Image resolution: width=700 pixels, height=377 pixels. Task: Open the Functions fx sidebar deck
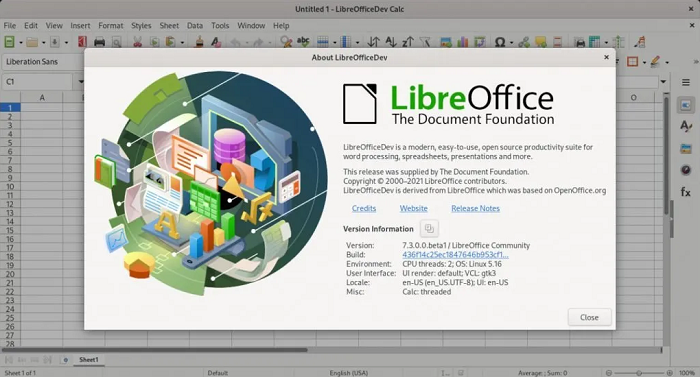[x=685, y=192]
